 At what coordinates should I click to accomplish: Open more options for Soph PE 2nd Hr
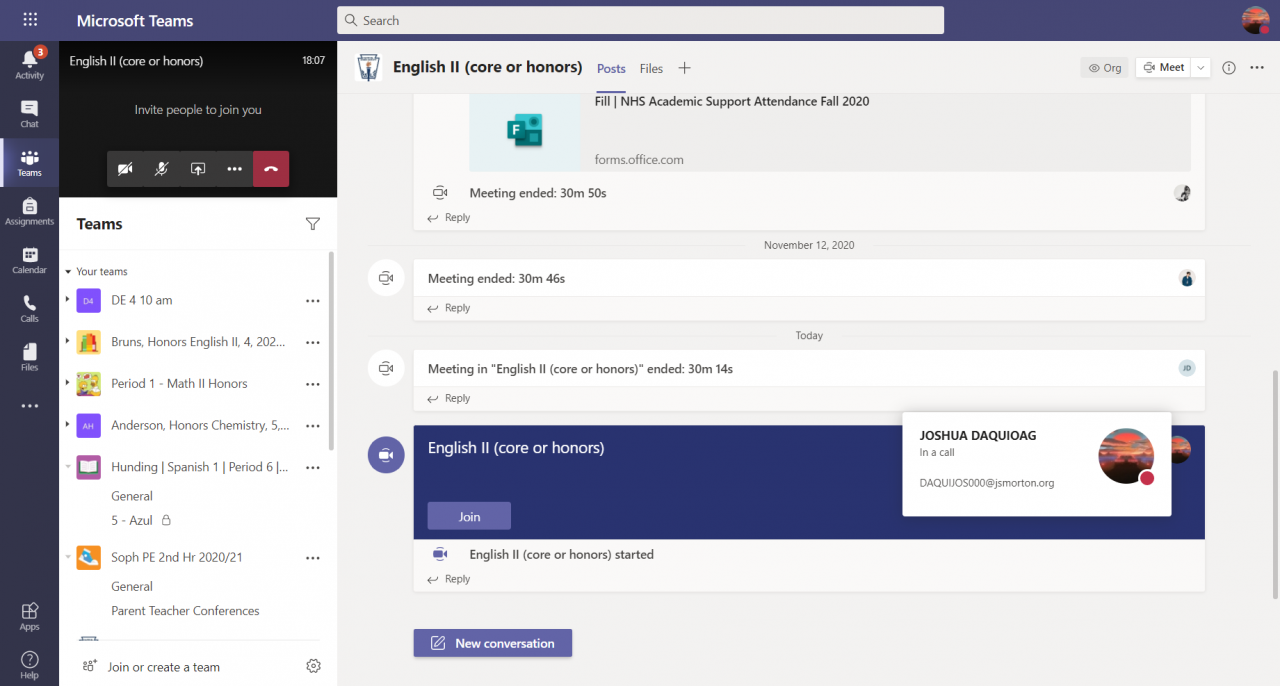tap(313, 558)
